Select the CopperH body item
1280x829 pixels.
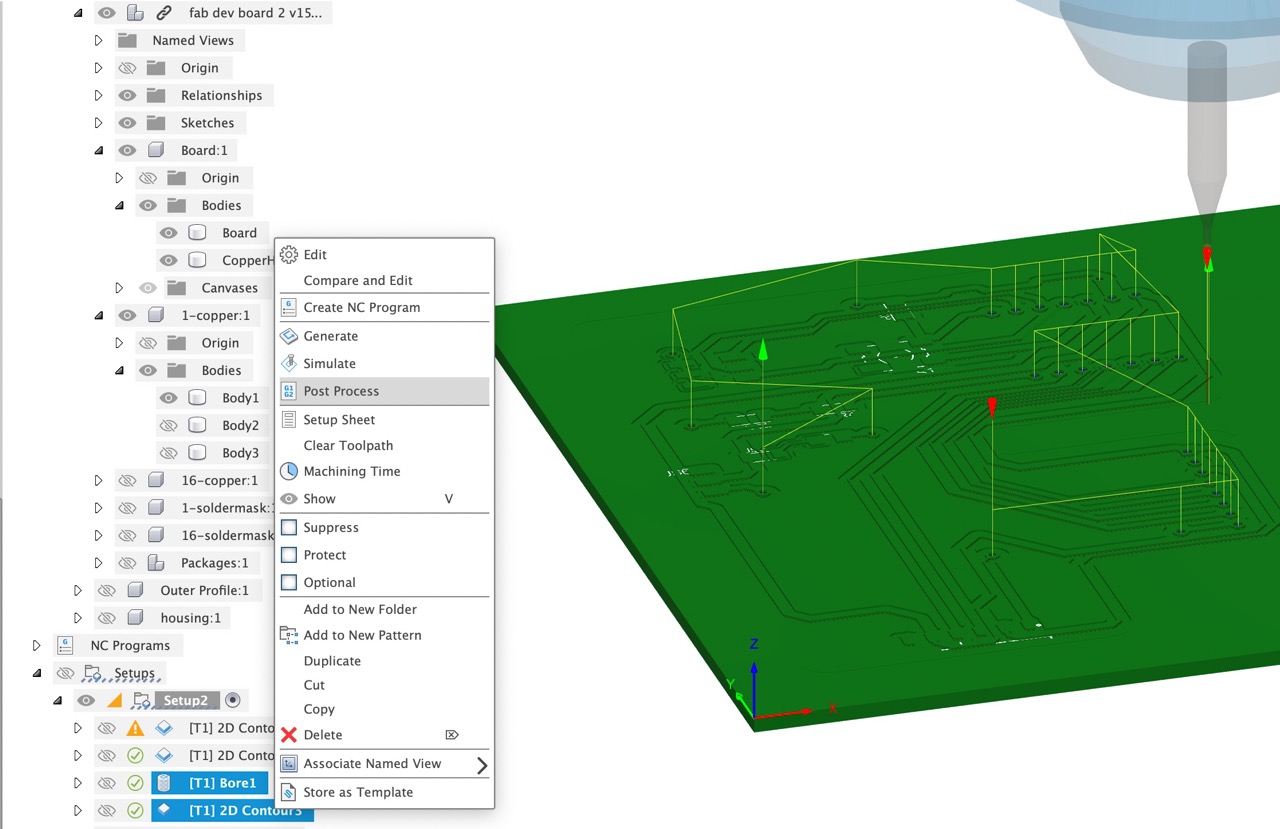click(247, 260)
